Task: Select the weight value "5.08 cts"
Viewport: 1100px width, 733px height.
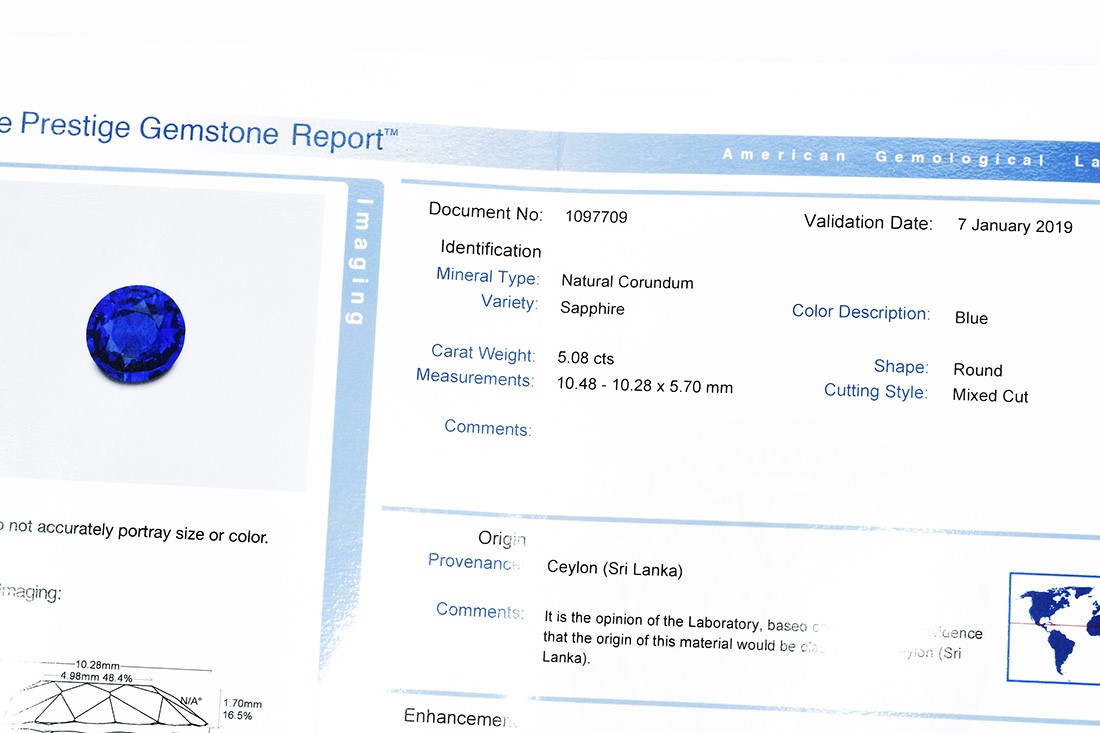Action: pos(586,358)
